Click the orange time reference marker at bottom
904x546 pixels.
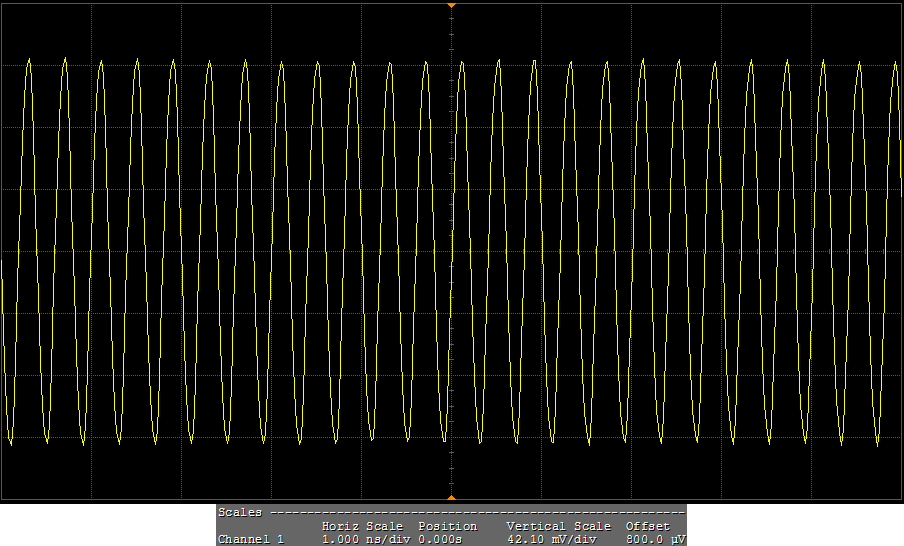451,497
